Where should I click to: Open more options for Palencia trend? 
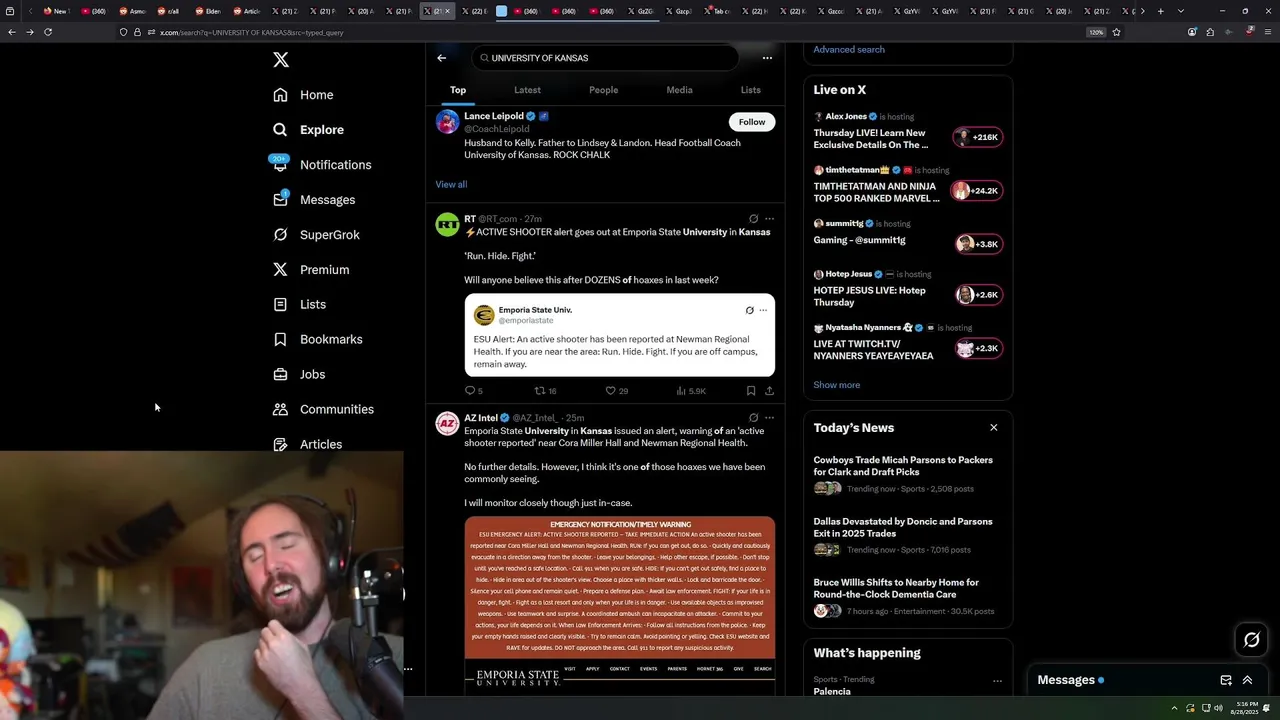coord(997,681)
